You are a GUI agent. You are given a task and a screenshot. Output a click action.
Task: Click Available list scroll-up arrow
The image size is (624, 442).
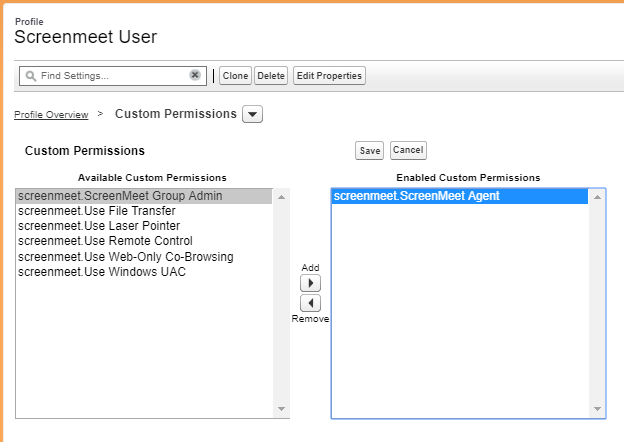pyautogui.click(x=281, y=197)
